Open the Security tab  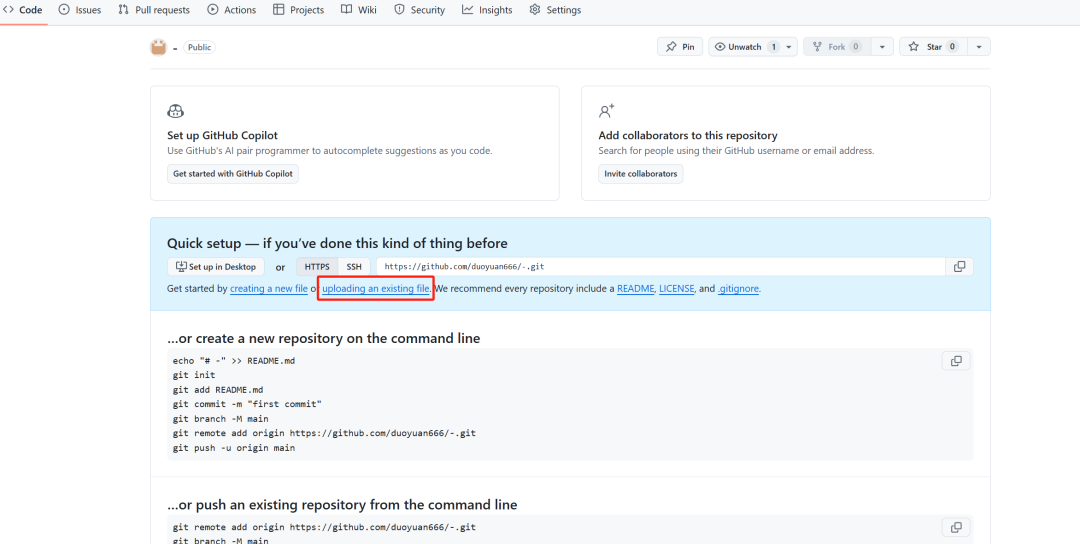point(419,10)
